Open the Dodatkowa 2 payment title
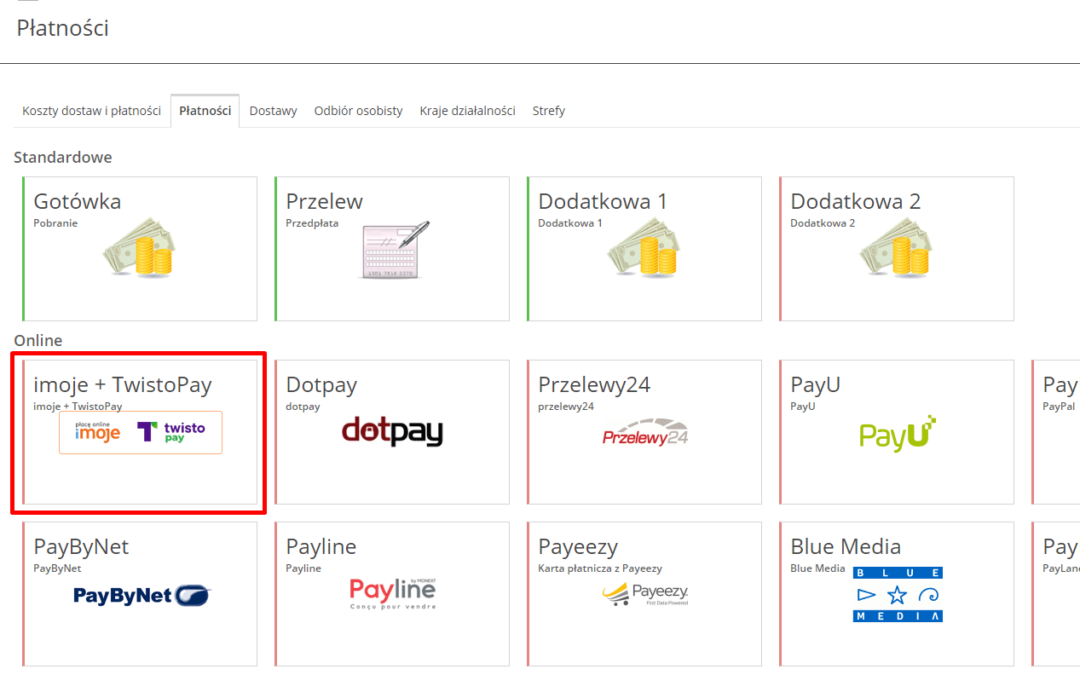Image resolution: width=1080 pixels, height=675 pixels. click(855, 201)
